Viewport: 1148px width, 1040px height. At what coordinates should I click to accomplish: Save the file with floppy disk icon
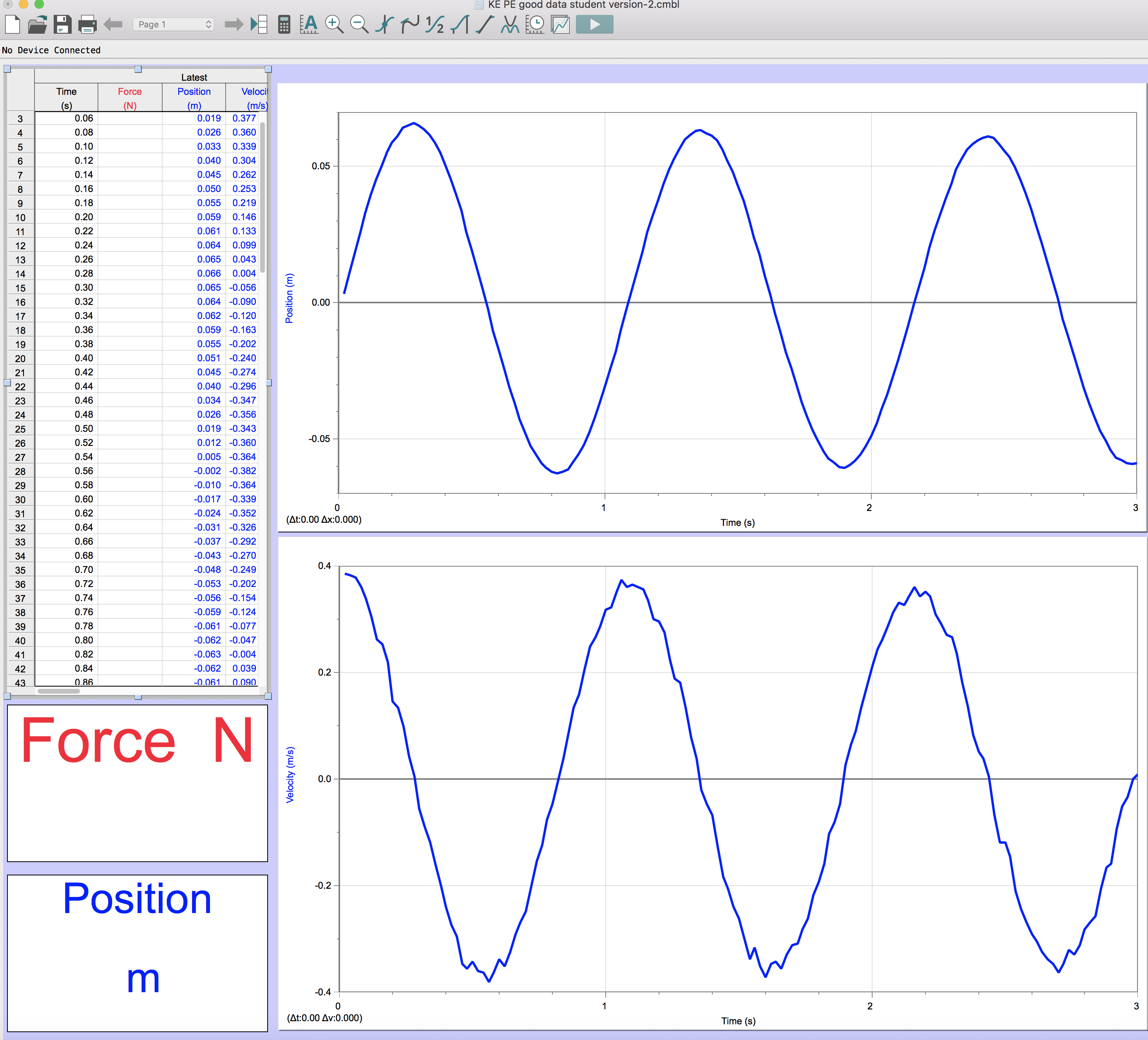click(62, 24)
